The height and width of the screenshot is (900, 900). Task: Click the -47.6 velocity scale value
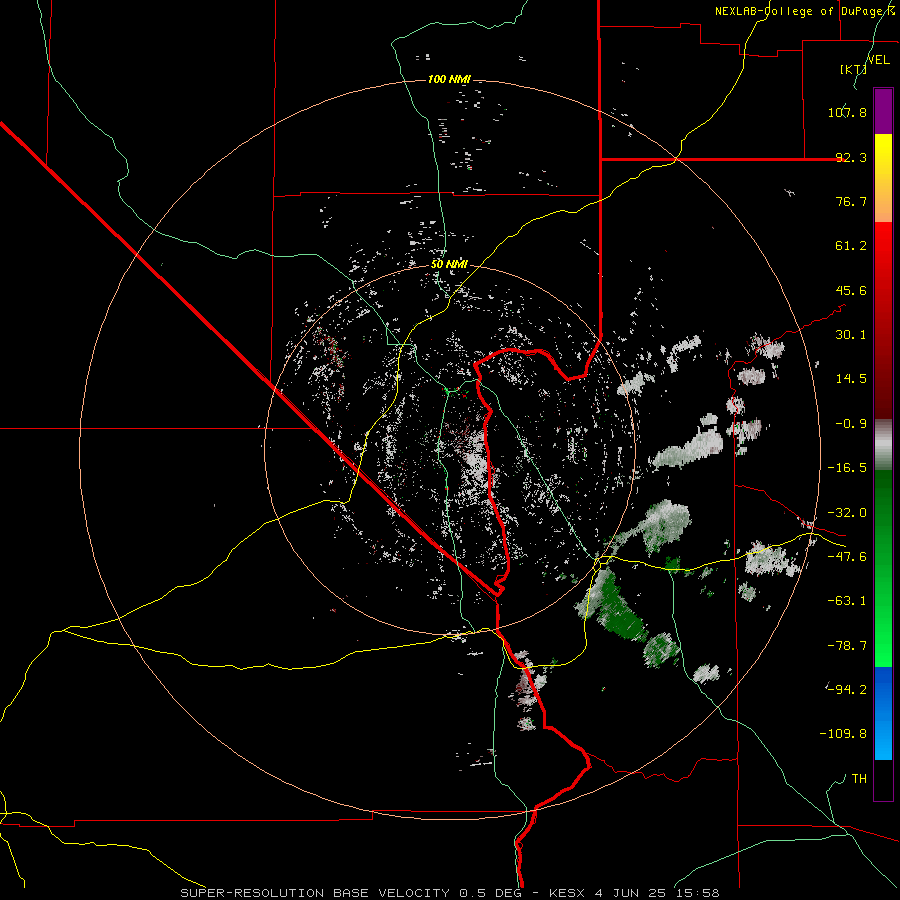[847, 557]
